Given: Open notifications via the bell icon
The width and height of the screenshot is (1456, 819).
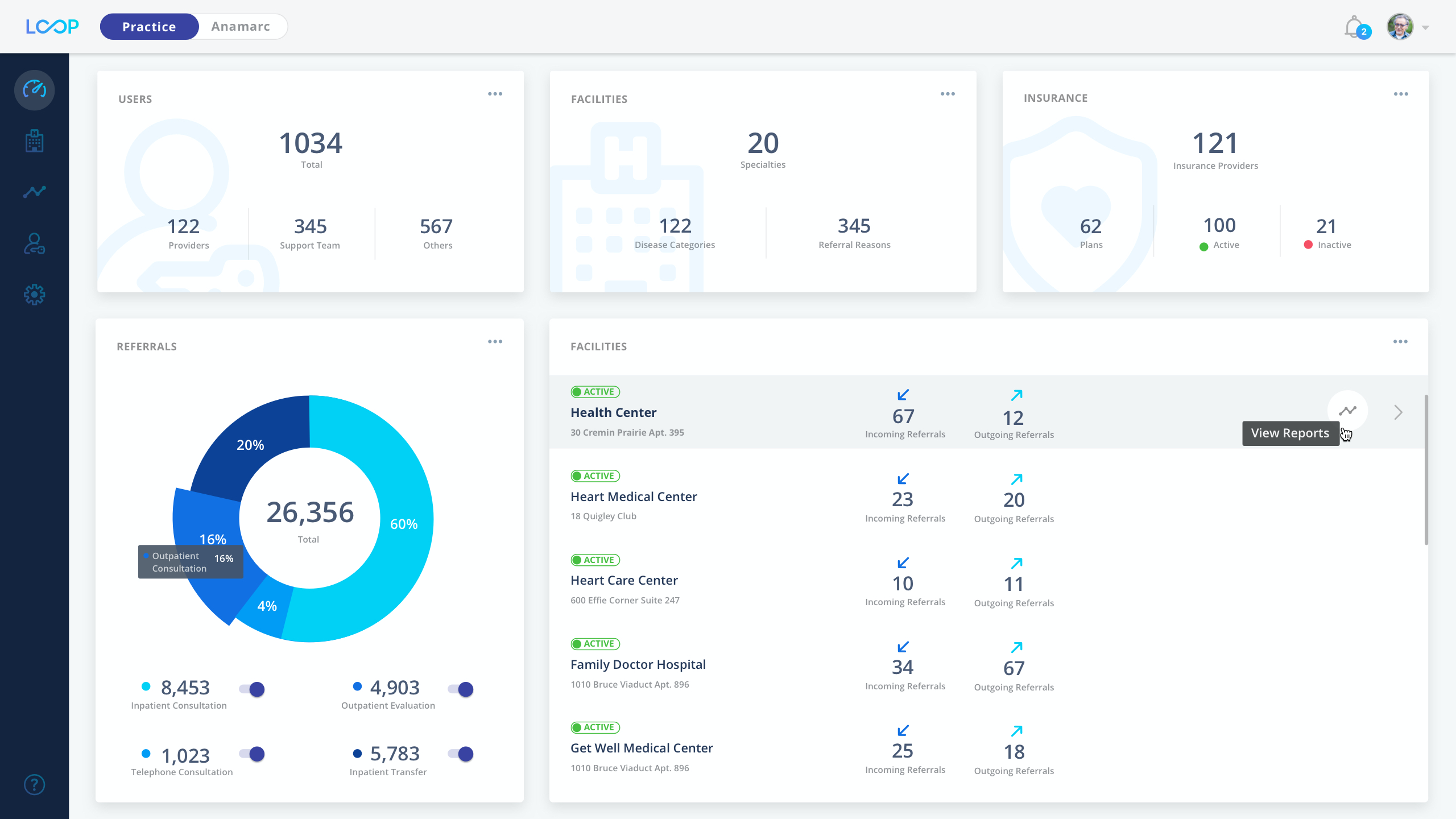Looking at the screenshot, I should click(1354, 26).
